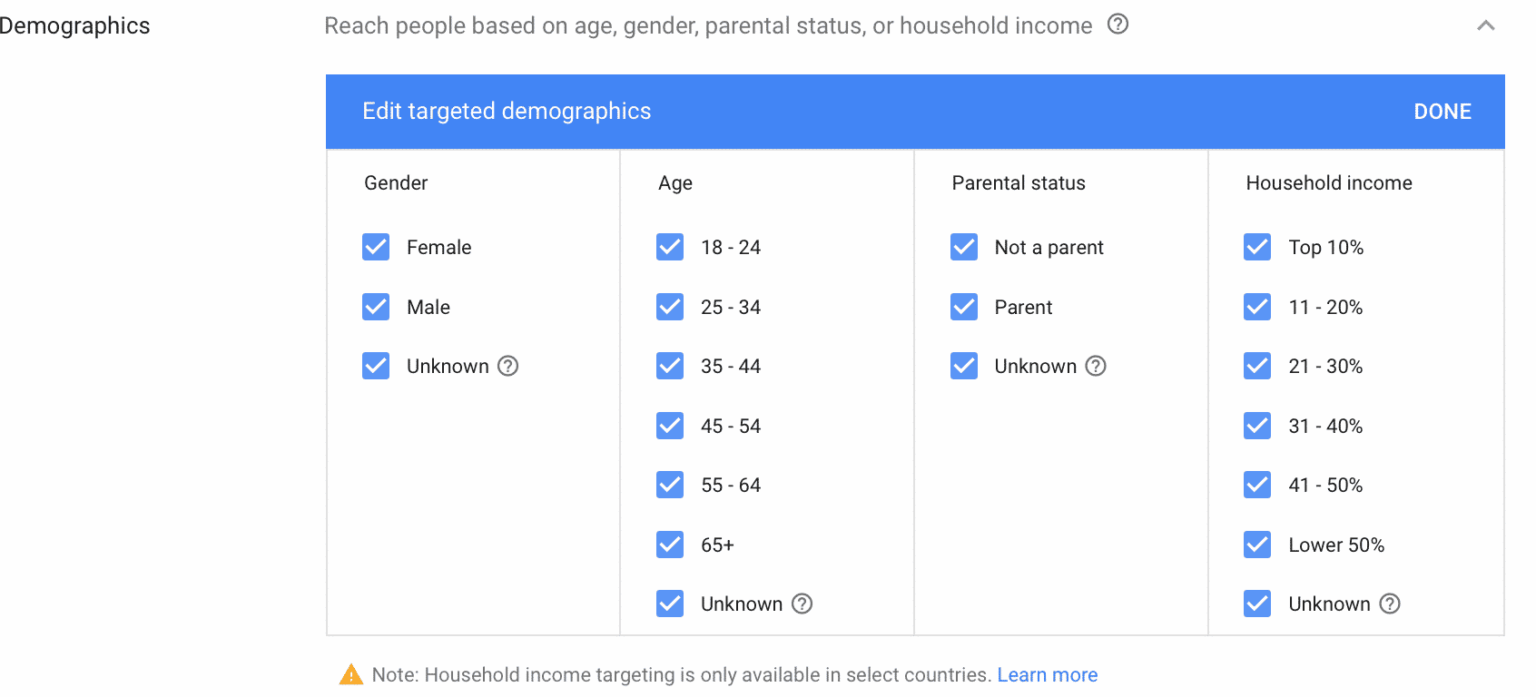This screenshot has height=697, width=1536.
Task: Click help icon beside Parental status Unknown
Action: pyautogui.click(x=1096, y=366)
